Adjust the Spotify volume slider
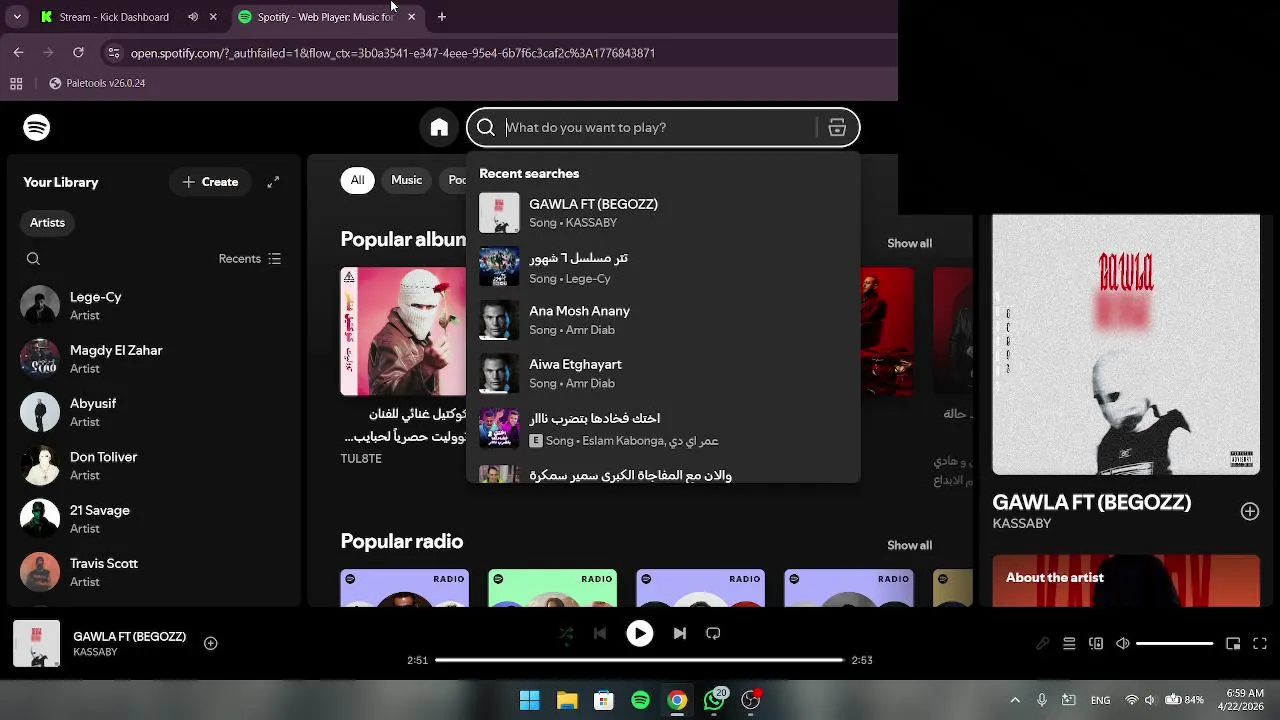The image size is (1280, 720). coord(1175,644)
